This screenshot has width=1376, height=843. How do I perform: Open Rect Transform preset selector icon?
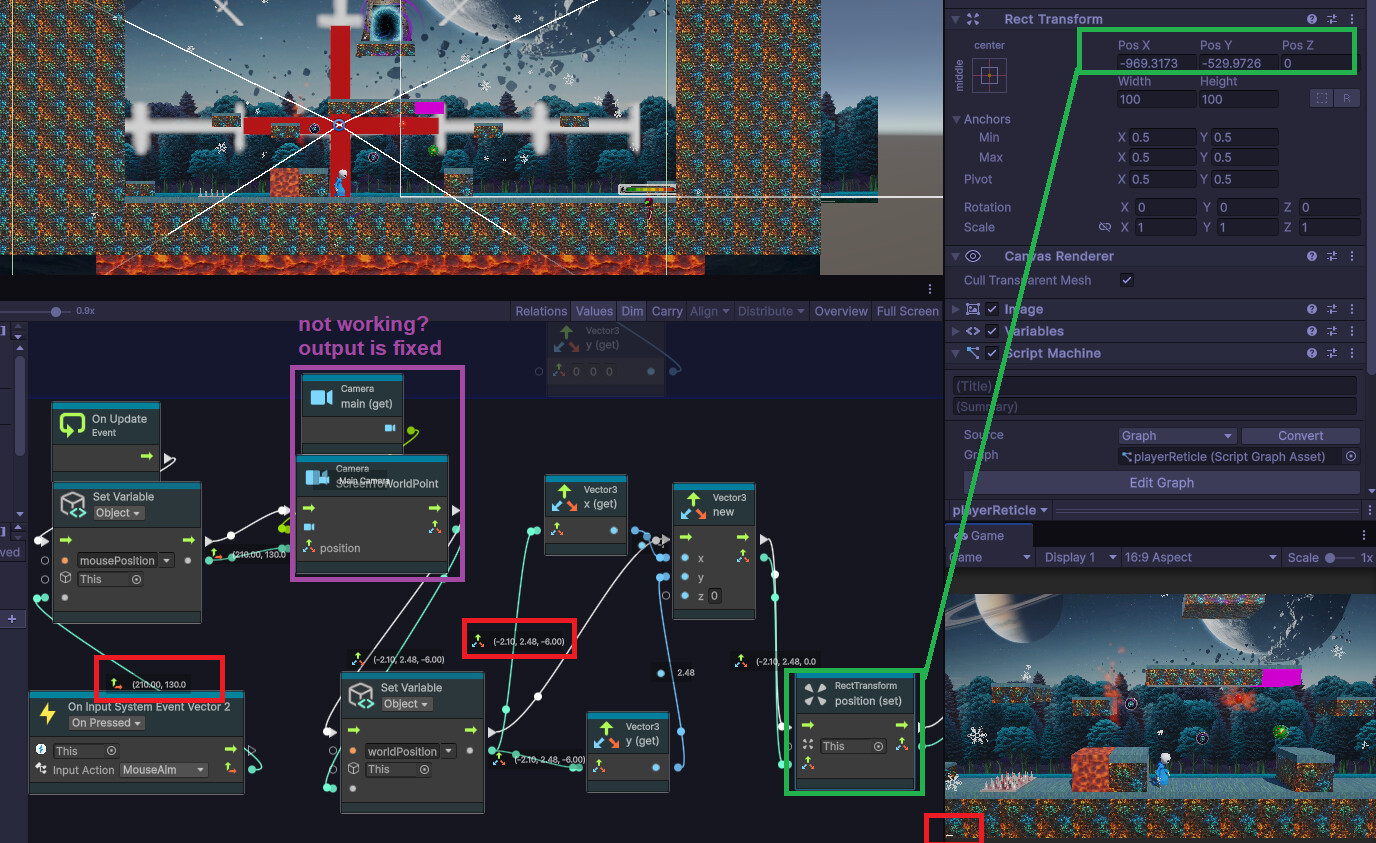1332,19
